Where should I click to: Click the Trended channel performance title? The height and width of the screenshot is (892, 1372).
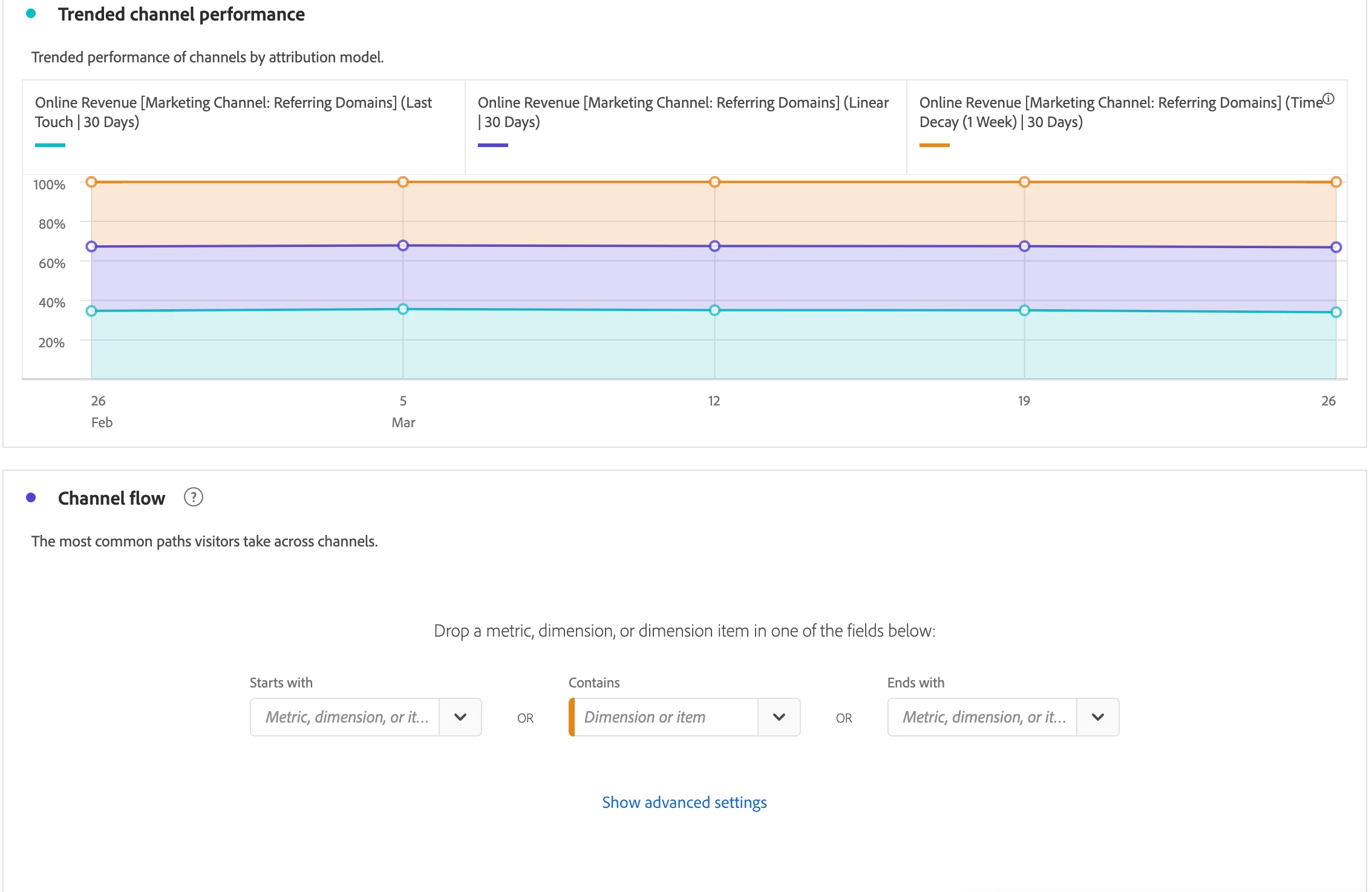pyautogui.click(x=181, y=14)
